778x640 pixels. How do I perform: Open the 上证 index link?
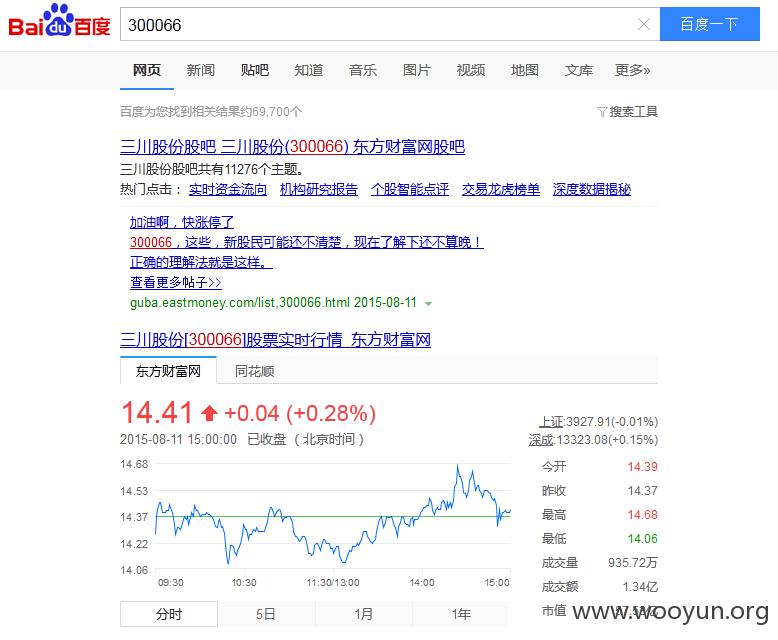click(552, 422)
